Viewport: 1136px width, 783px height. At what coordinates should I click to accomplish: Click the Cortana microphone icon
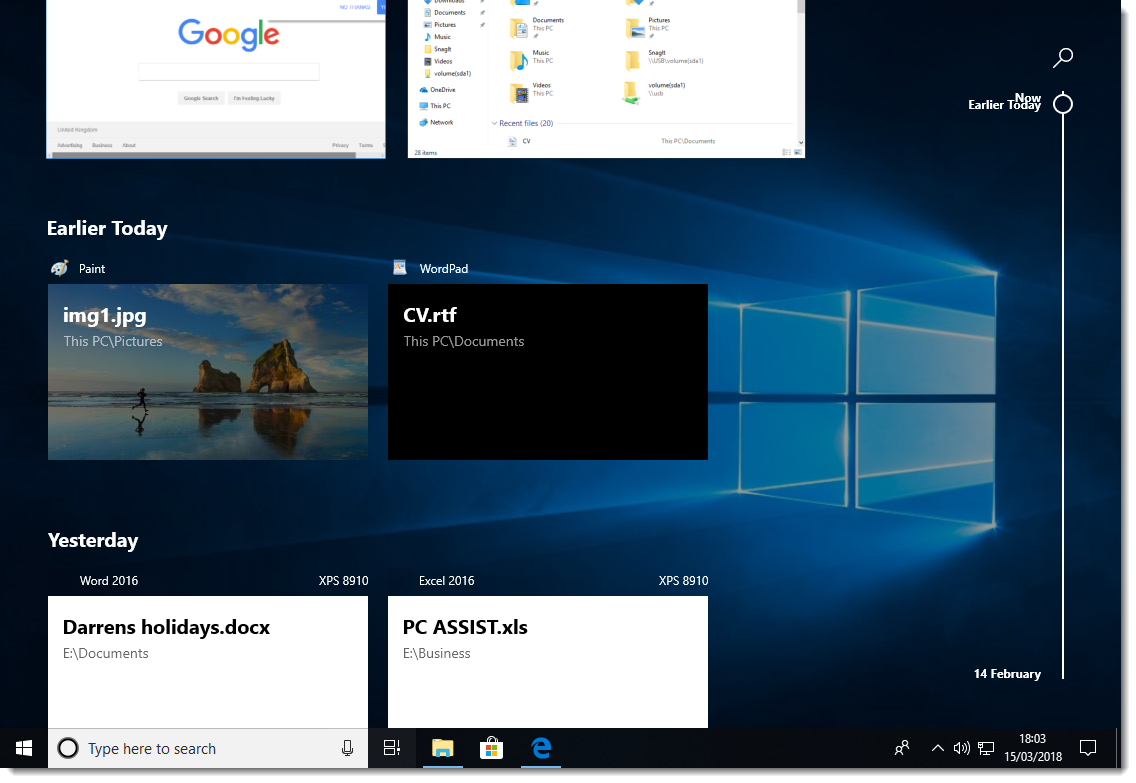click(x=347, y=748)
